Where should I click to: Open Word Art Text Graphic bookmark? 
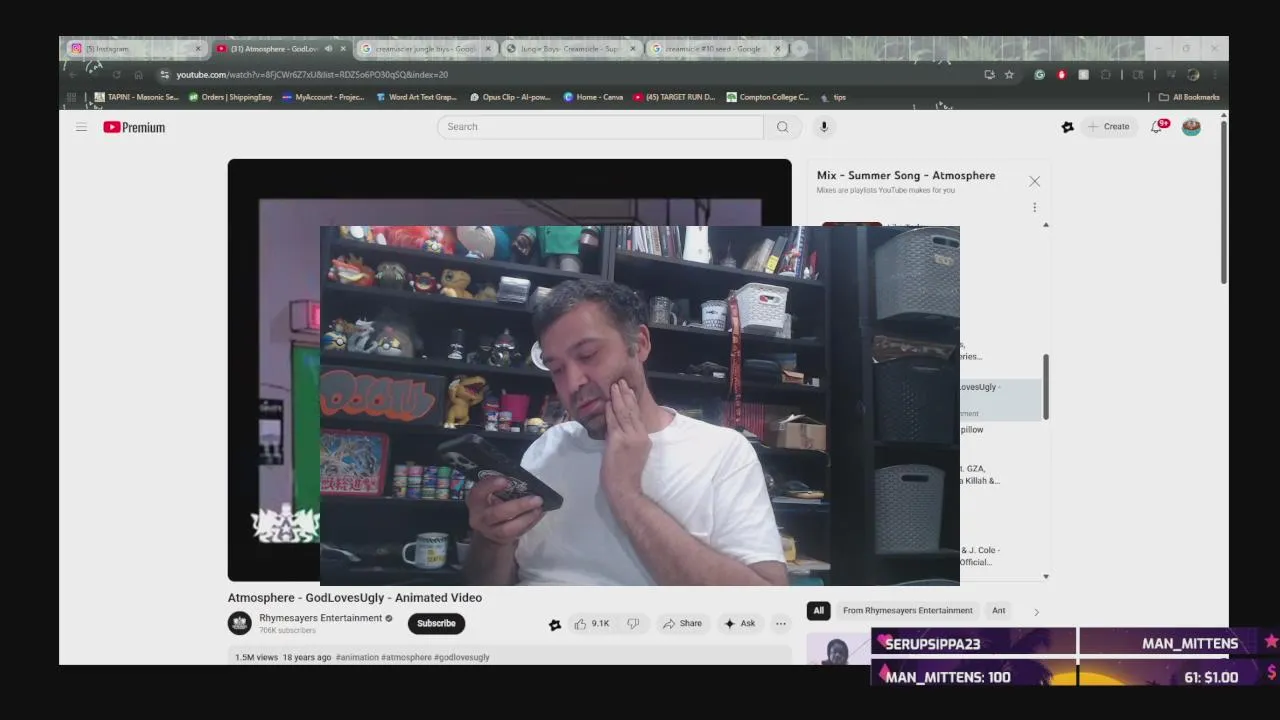[416, 97]
